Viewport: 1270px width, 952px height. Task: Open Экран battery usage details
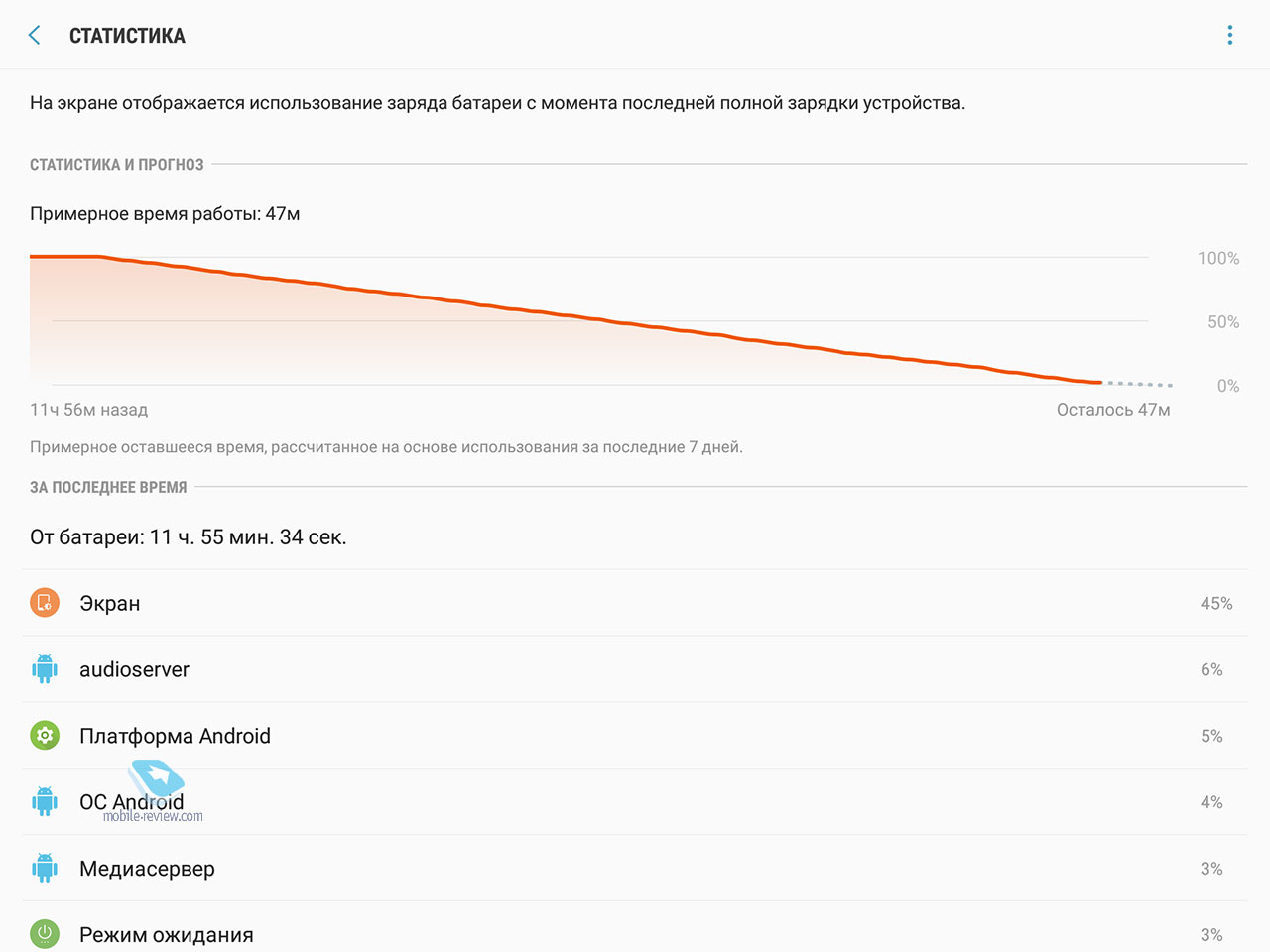[x=635, y=603]
